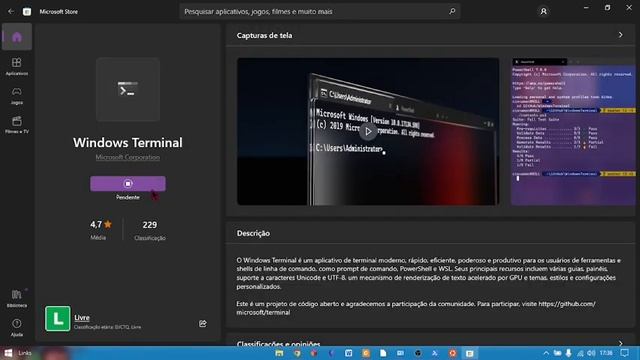Open the network icon in system tray
Image resolution: width=640 pixels, height=360 pixels.
[x=580, y=353]
